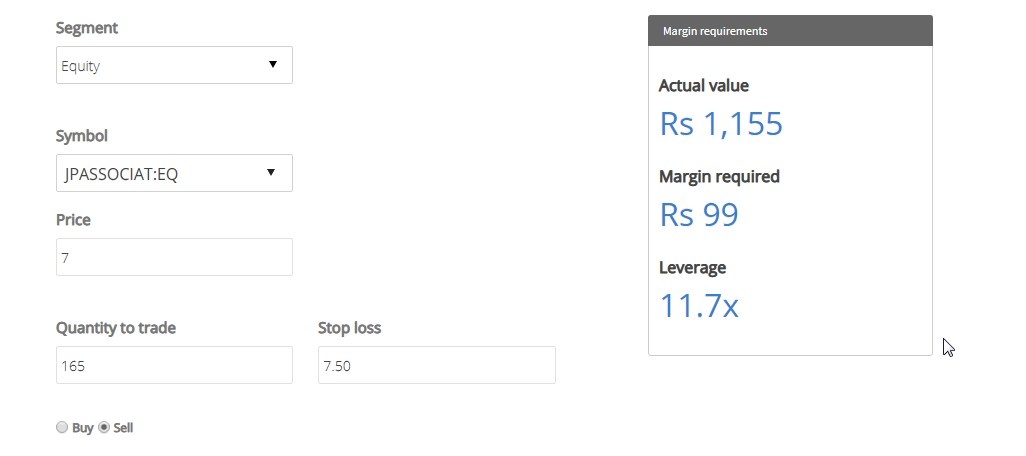This screenshot has width=1026, height=456.
Task: Click the Rs 1,155 actual value figure
Action: pyautogui.click(x=720, y=124)
